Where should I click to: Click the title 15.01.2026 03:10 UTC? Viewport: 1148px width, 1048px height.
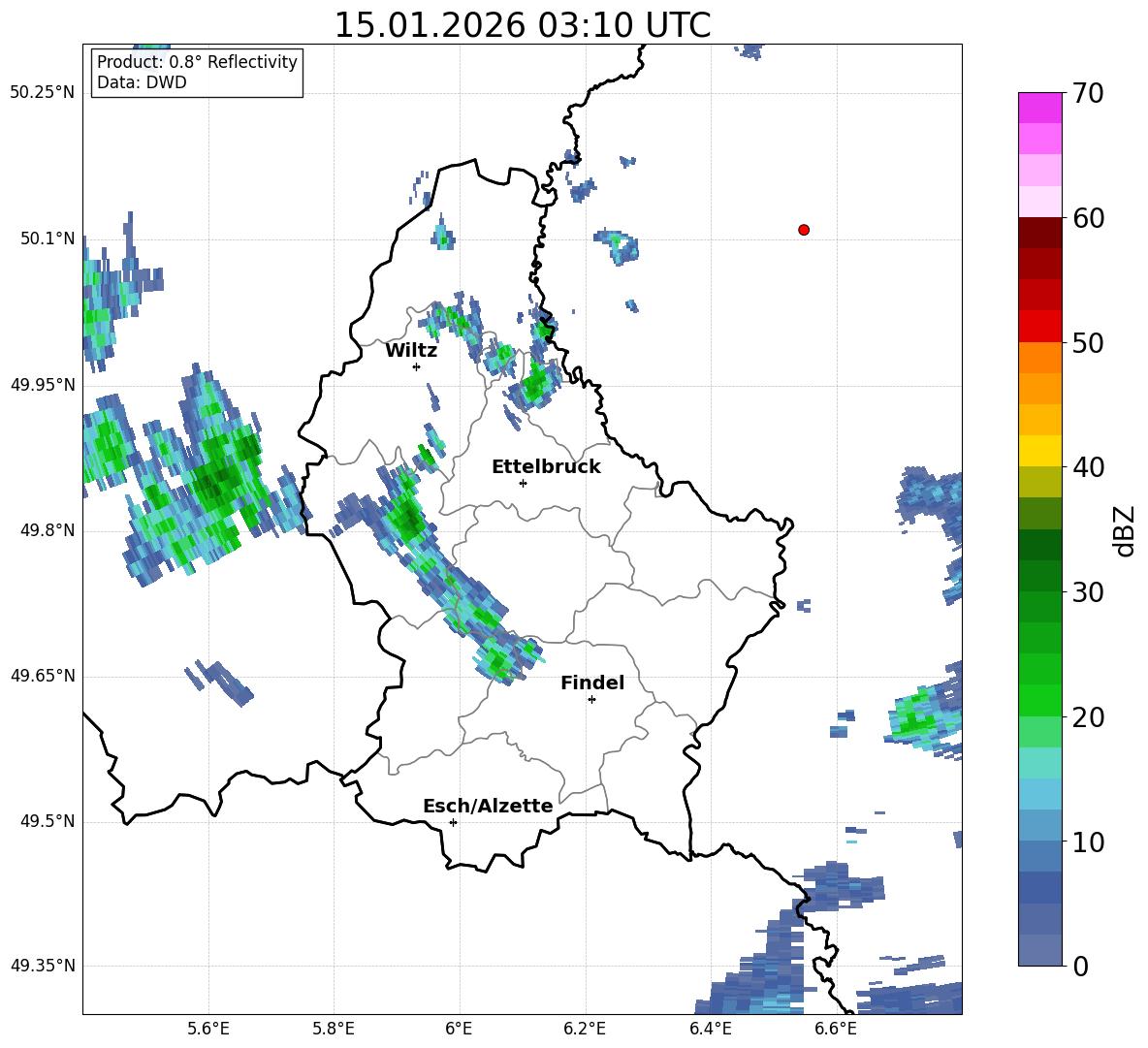(x=523, y=25)
